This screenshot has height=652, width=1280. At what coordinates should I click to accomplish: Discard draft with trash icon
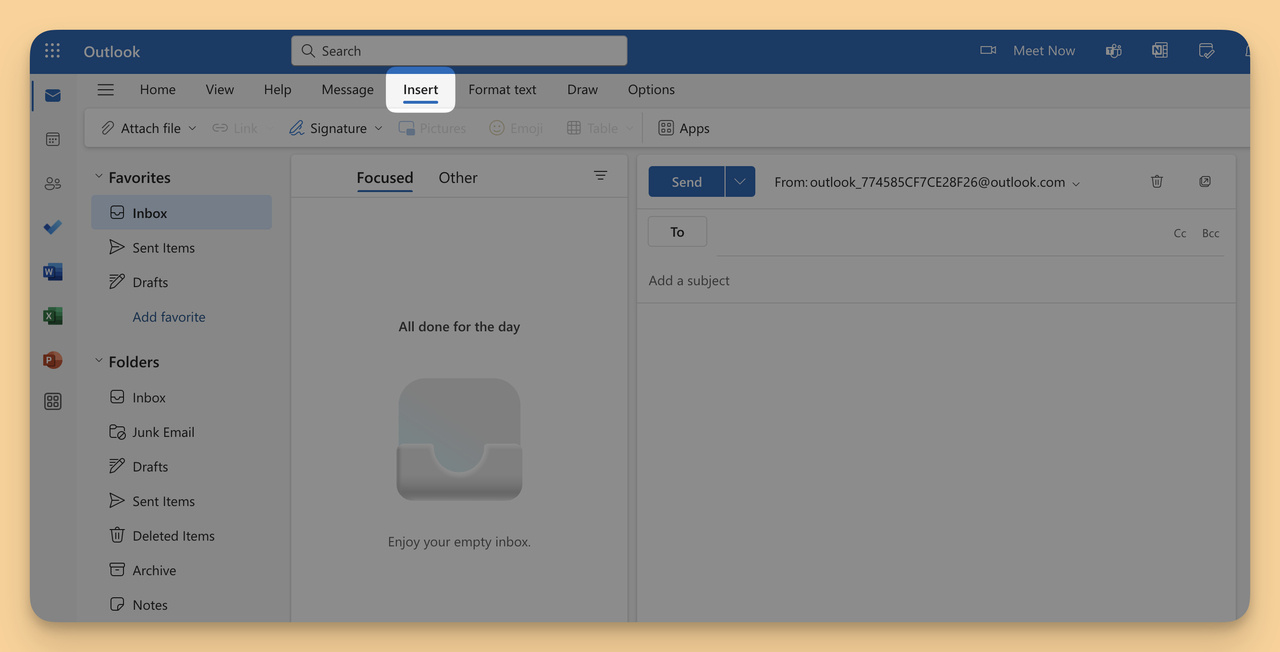[x=1157, y=181]
